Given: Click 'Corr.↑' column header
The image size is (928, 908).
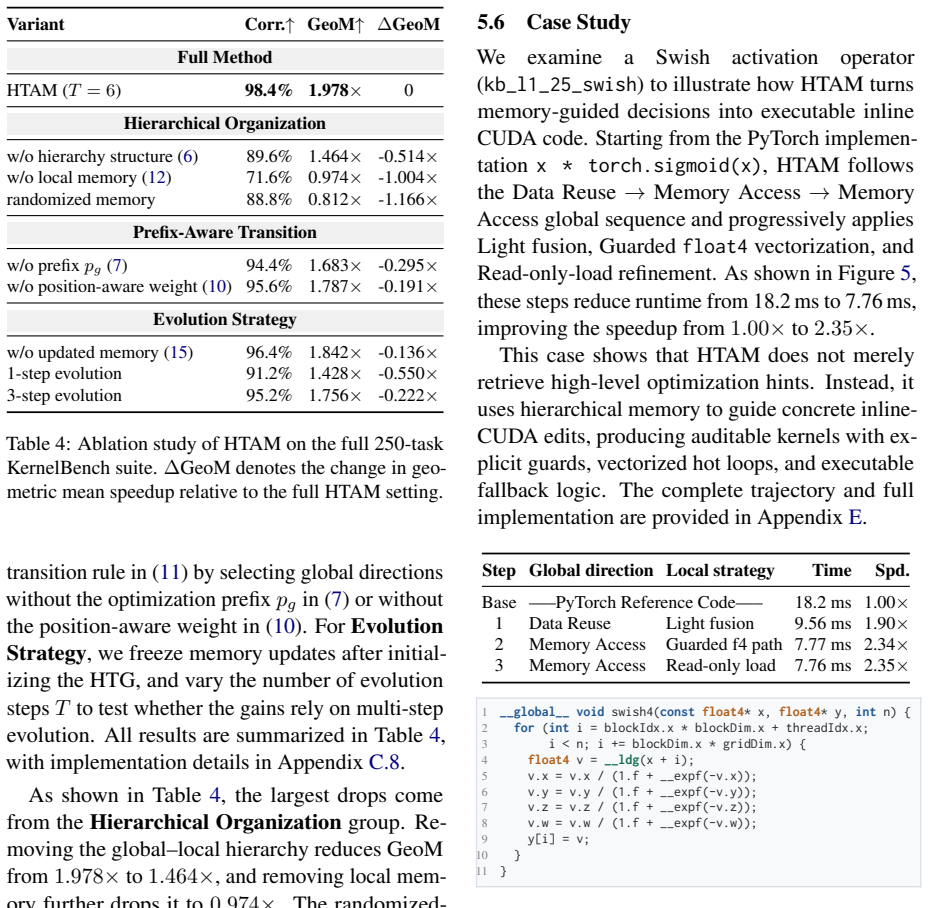Looking at the screenshot, I should pyautogui.click(x=269, y=24).
